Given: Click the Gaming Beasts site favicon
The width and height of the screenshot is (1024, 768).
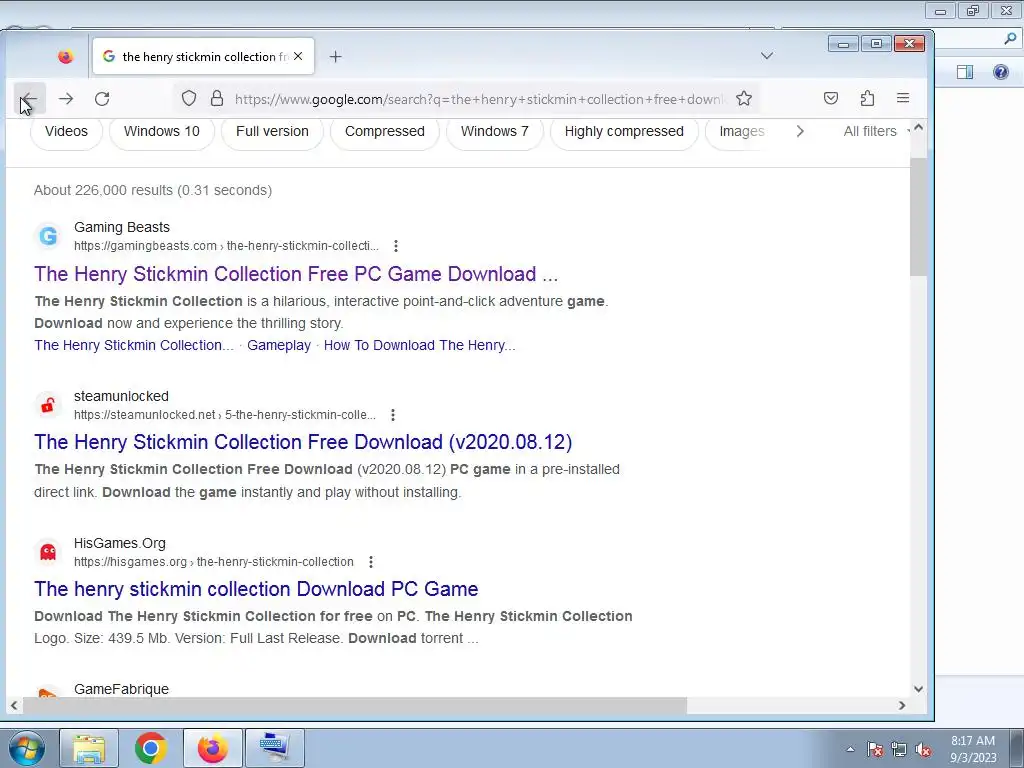Looking at the screenshot, I should (48, 236).
